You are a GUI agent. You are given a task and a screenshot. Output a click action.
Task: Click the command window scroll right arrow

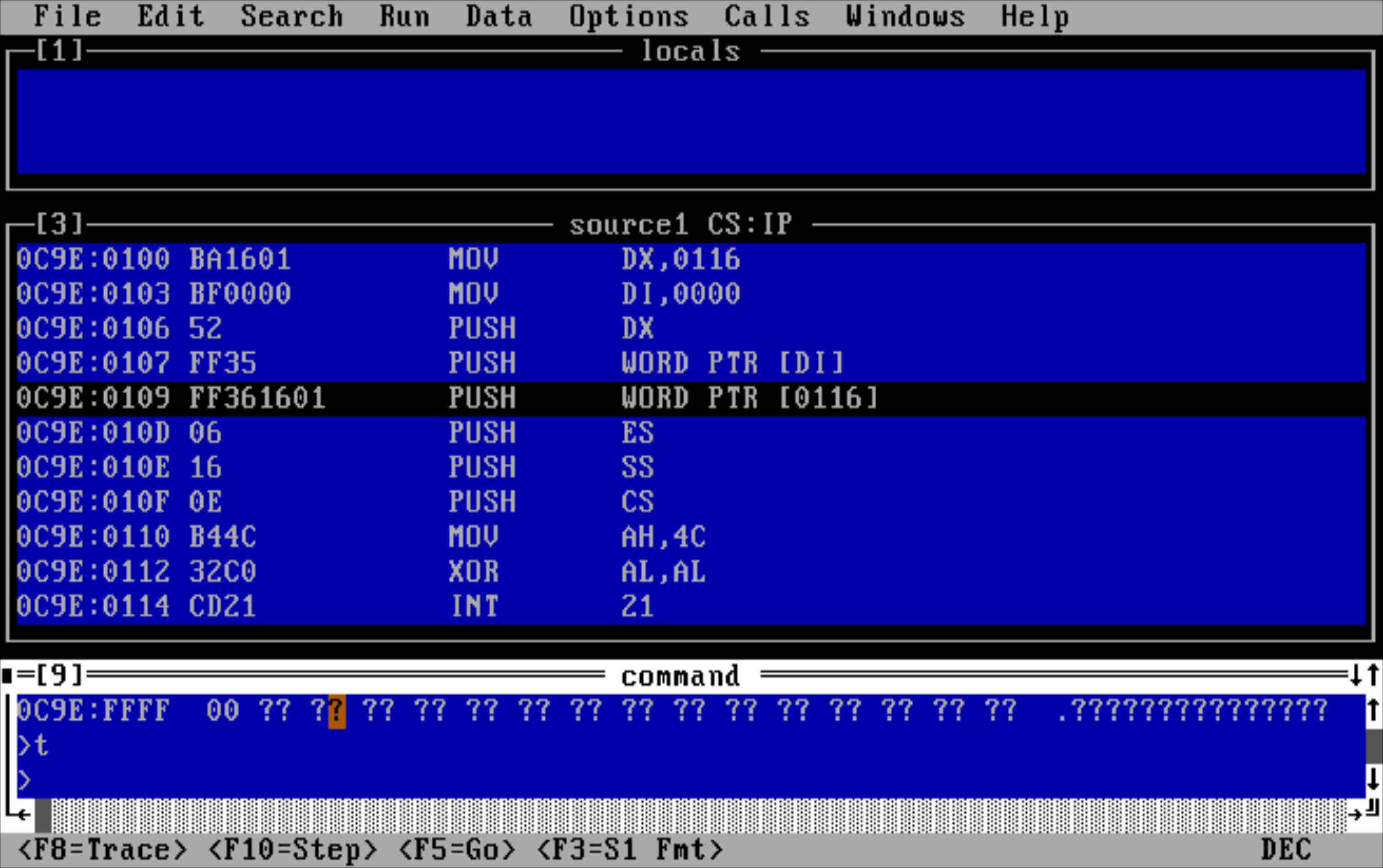coord(1356,814)
